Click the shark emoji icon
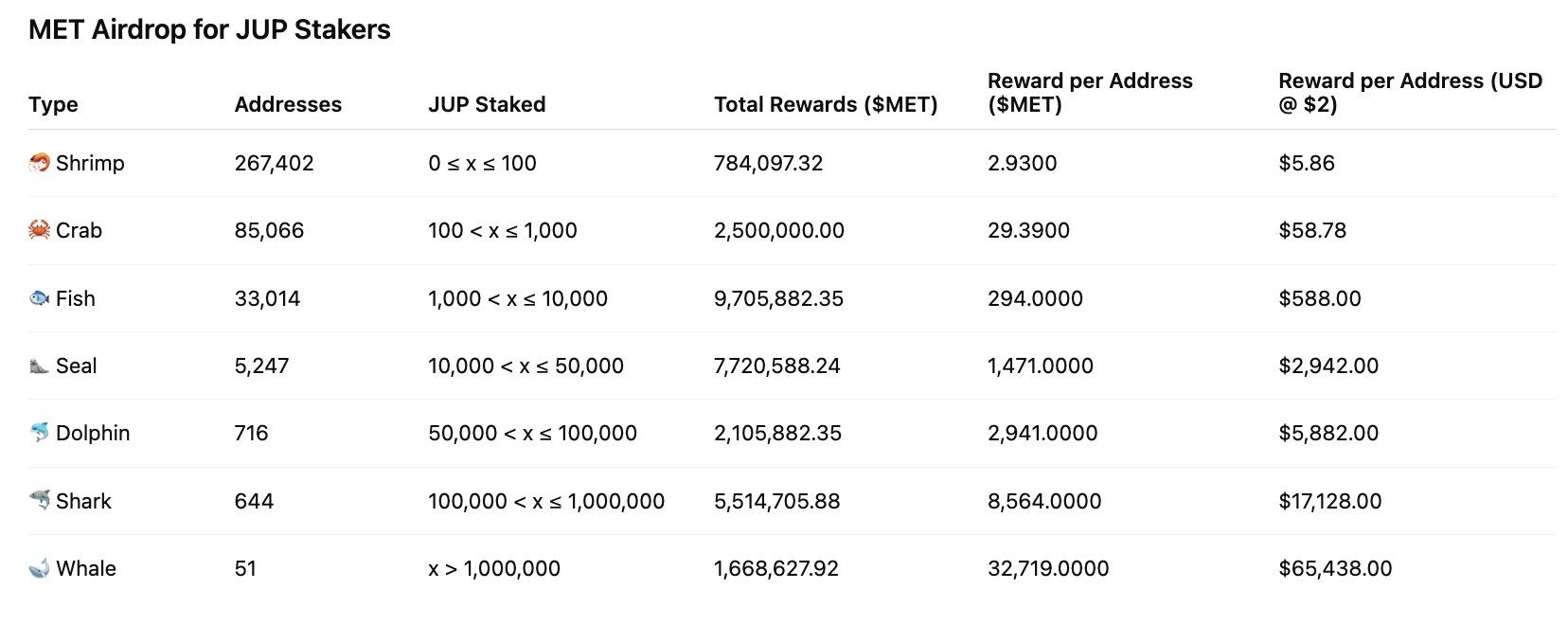This screenshot has height=625, width=1568. [39, 500]
